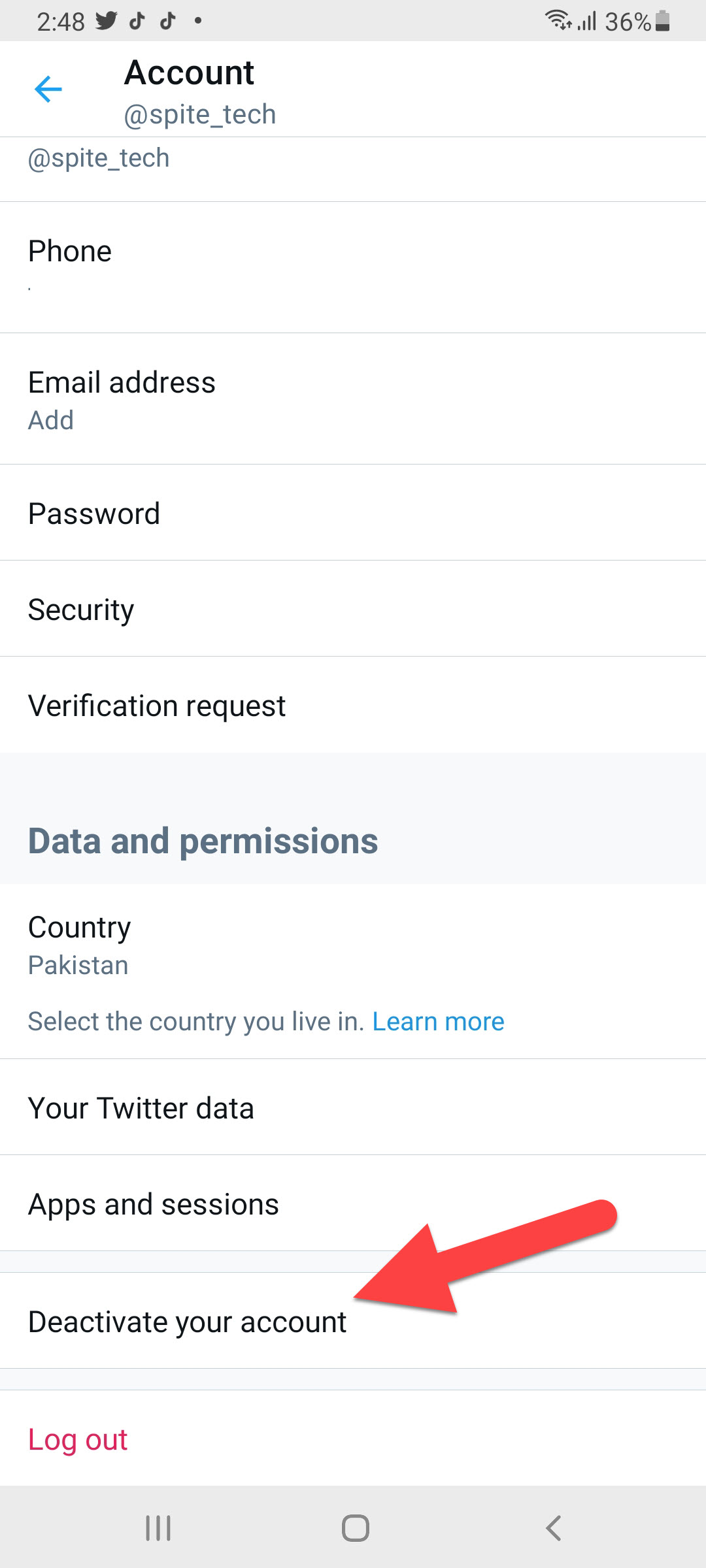Tap the first TikTok notification icon

click(137, 21)
